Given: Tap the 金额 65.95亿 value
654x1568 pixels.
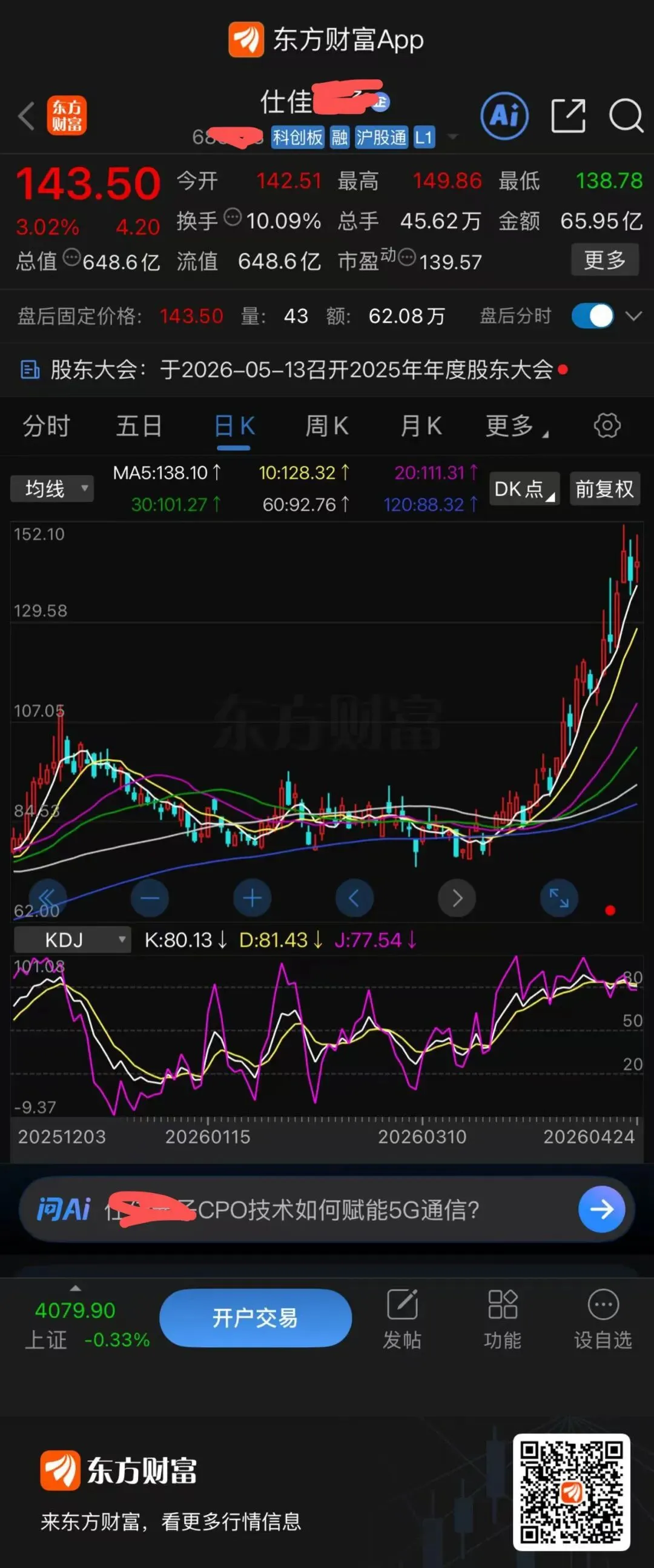Looking at the screenshot, I should click(x=601, y=221).
